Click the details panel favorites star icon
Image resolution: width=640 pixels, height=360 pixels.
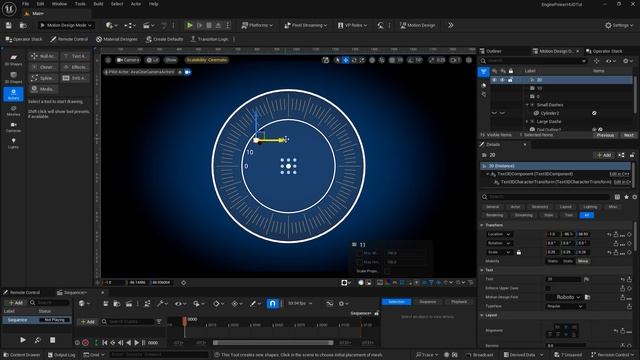627,197
